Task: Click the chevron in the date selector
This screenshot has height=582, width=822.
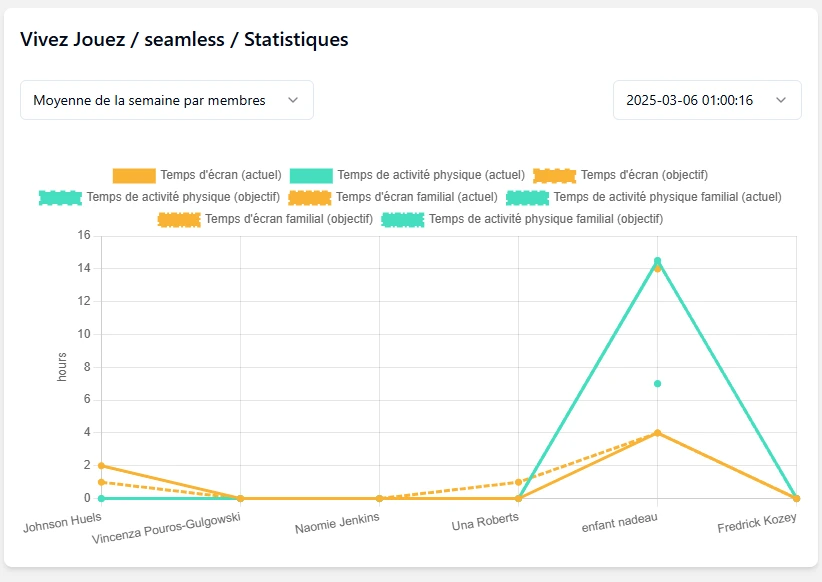Action: (781, 100)
